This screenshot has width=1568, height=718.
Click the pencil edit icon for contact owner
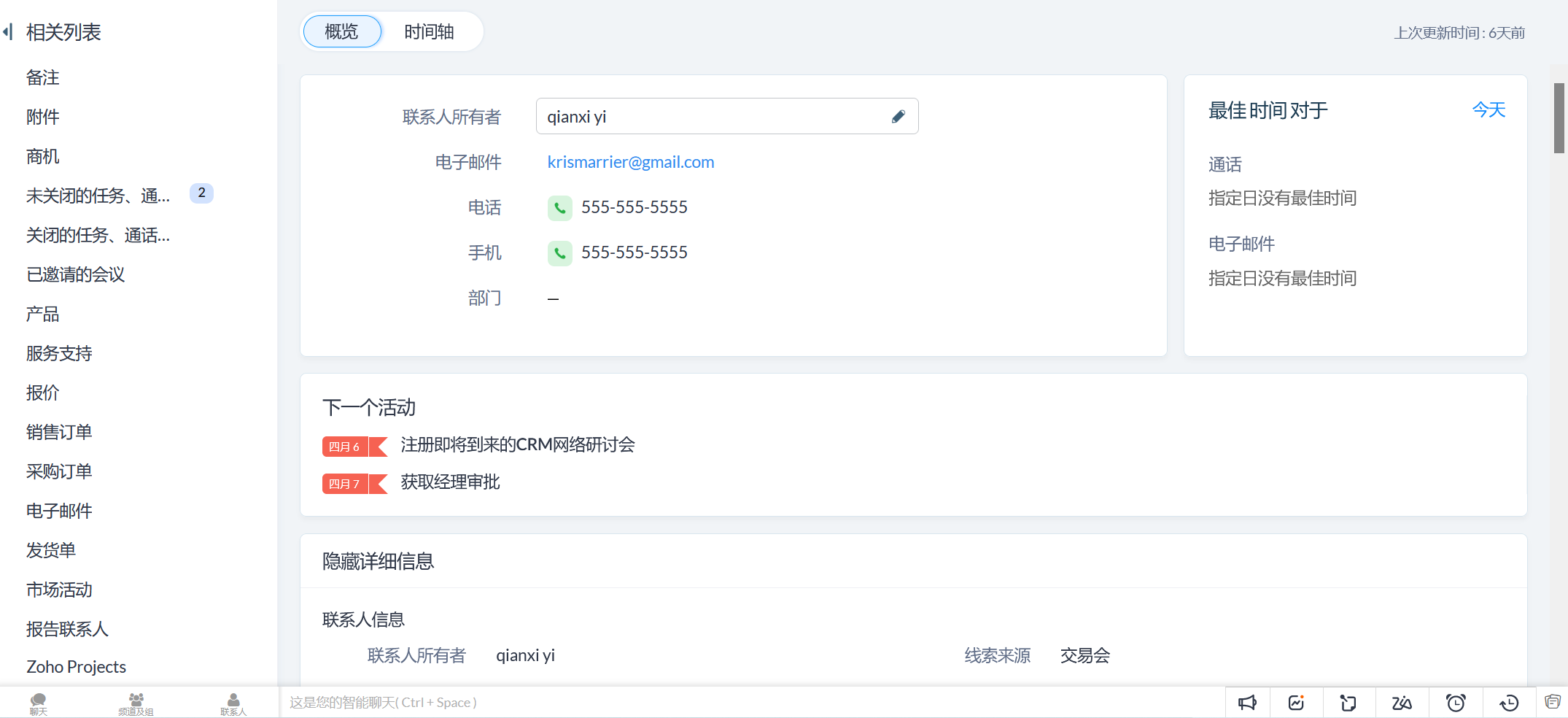pyautogui.click(x=898, y=117)
